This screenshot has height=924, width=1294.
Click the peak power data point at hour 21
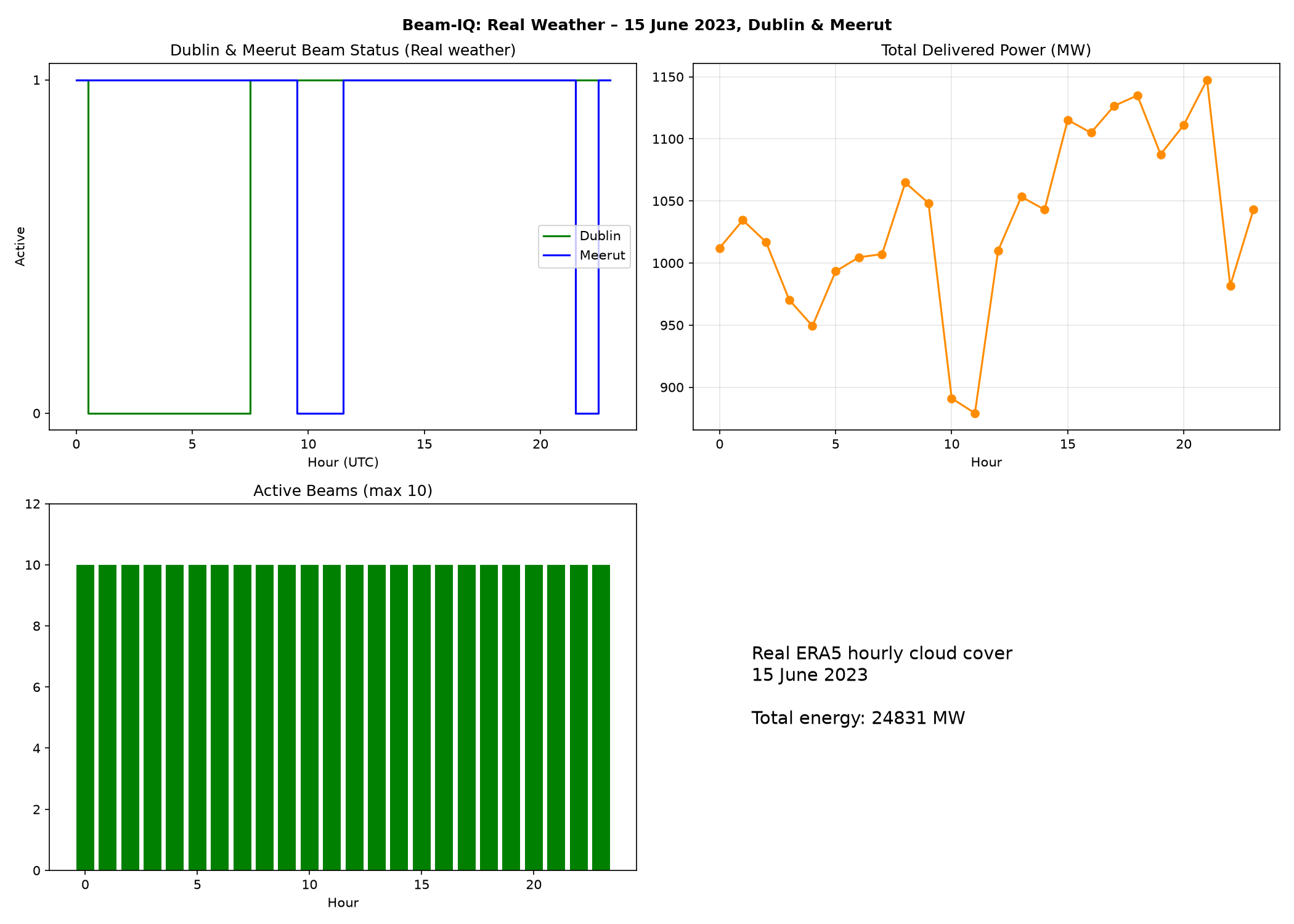(x=1207, y=81)
